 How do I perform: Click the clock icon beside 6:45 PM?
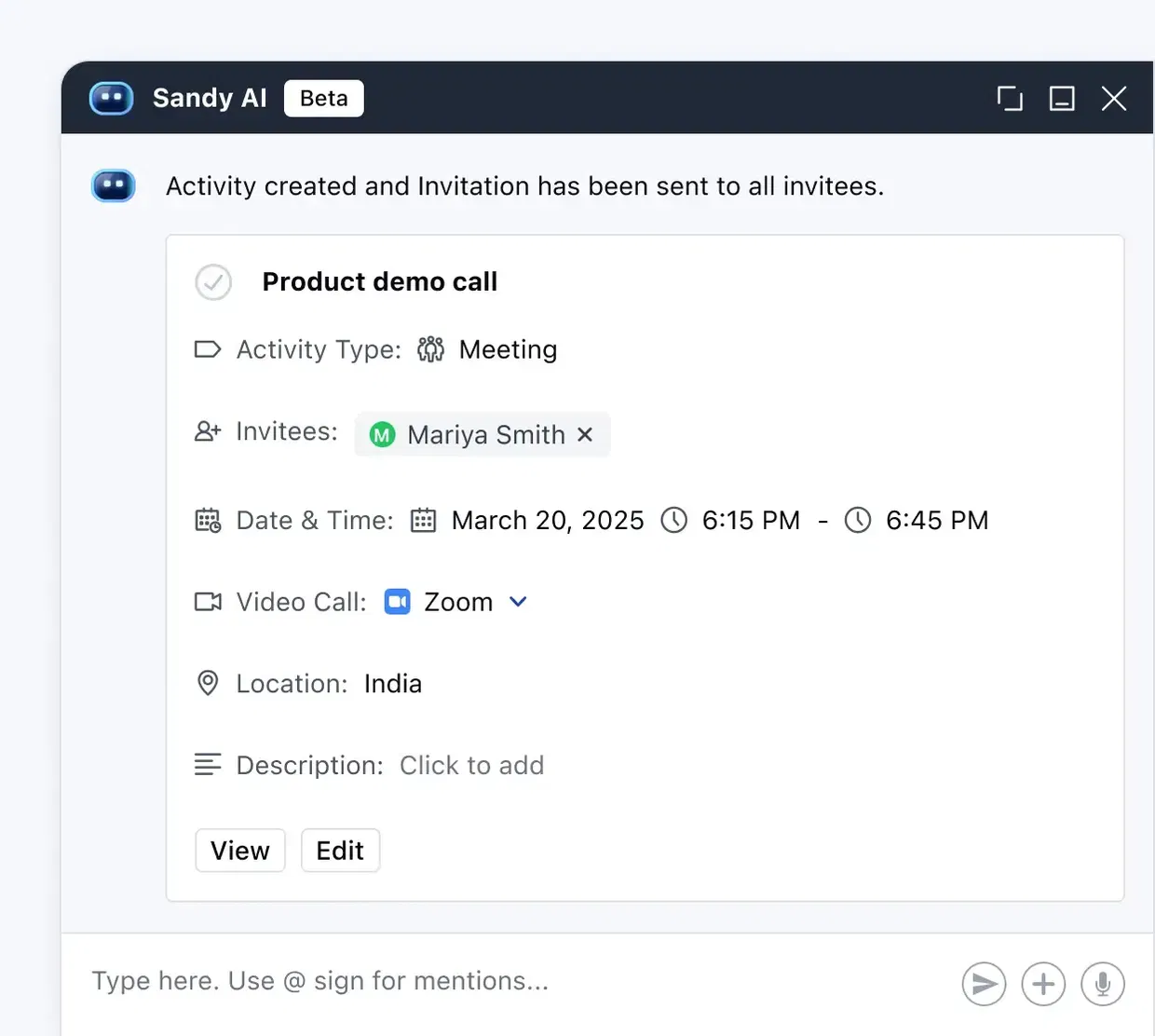tap(858, 520)
